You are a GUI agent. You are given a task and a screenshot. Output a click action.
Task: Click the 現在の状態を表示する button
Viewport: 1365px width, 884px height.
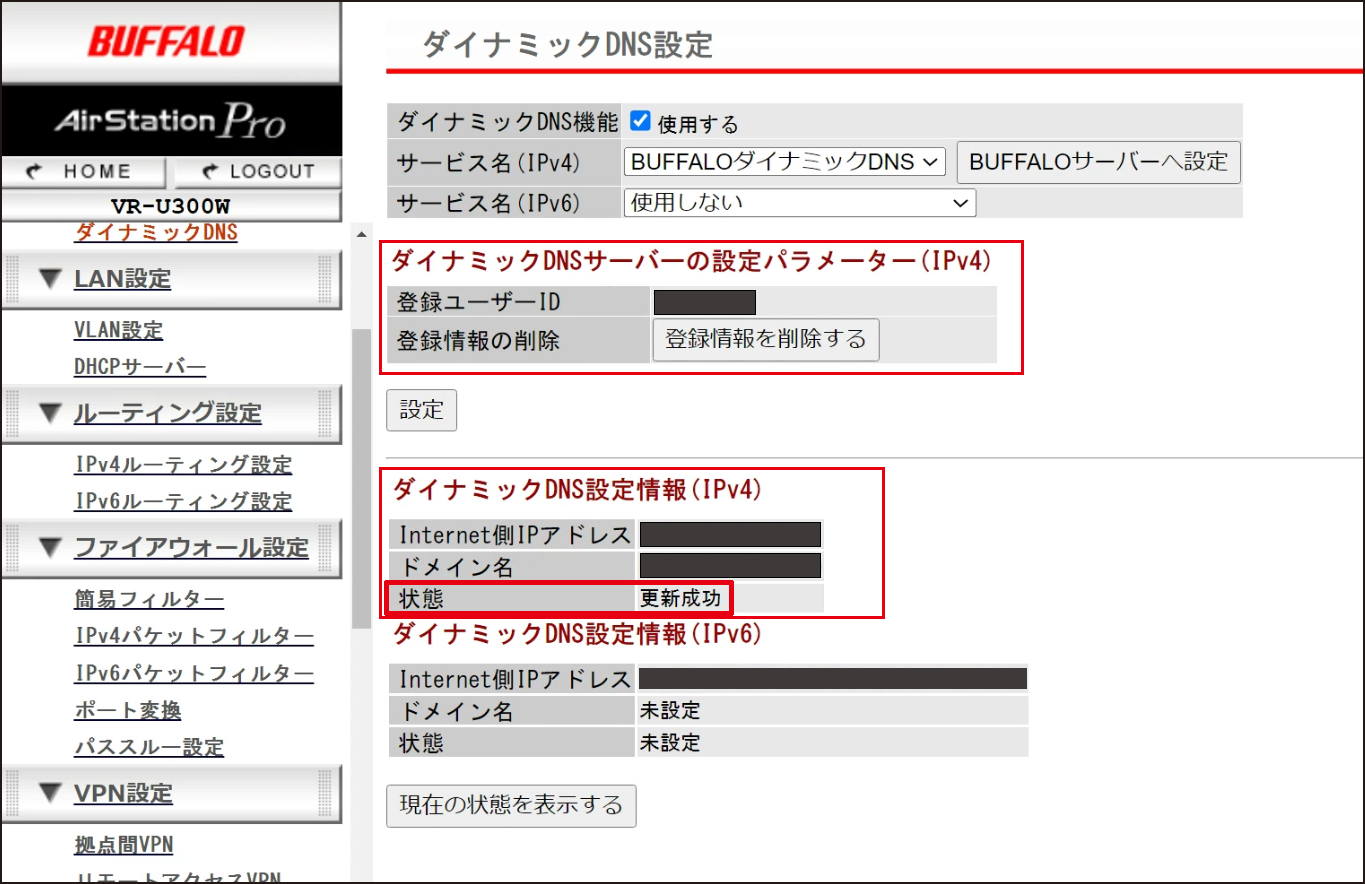pyautogui.click(x=511, y=806)
